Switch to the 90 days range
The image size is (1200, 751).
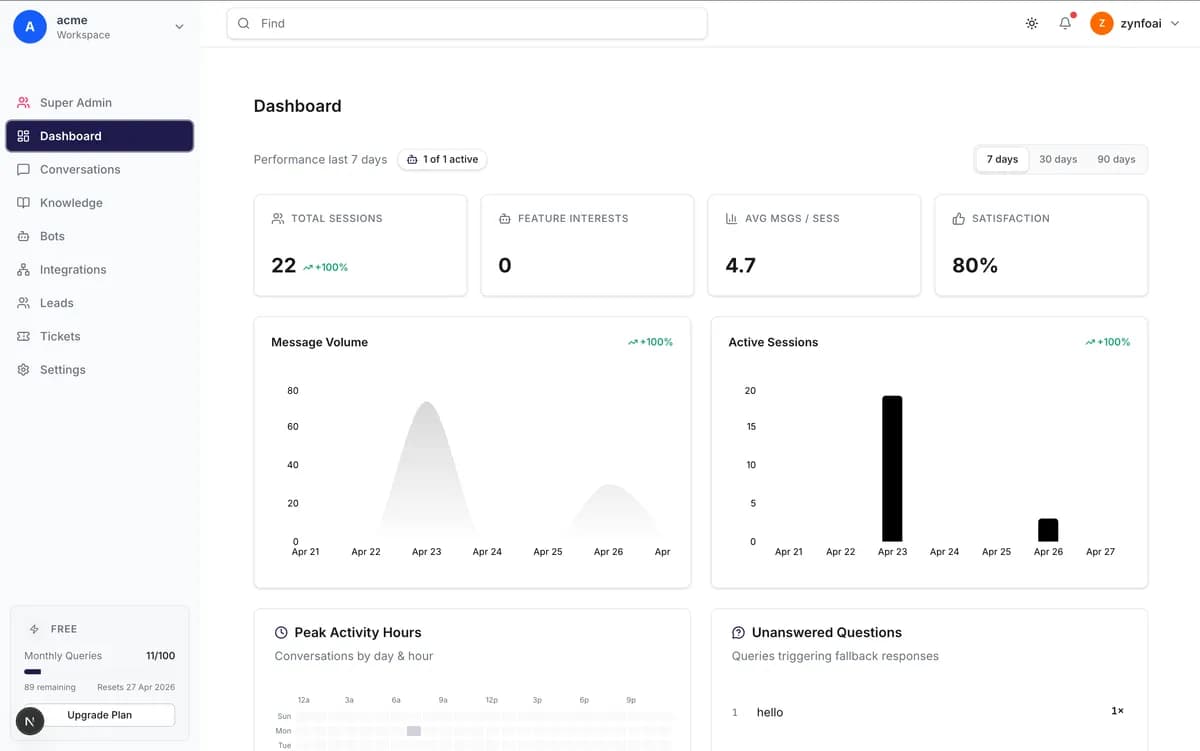click(x=1116, y=159)
